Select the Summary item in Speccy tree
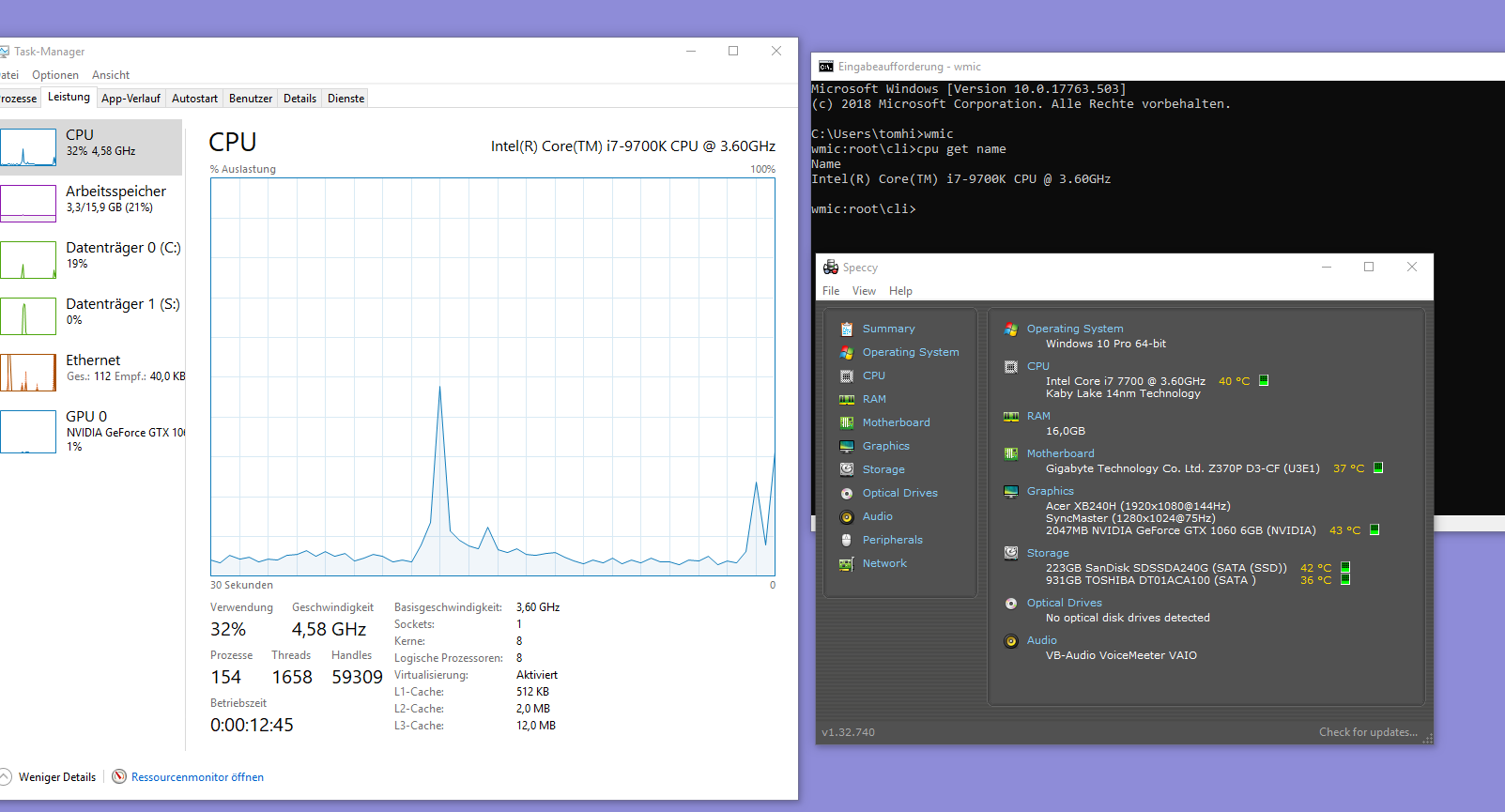 coord(888,329)
